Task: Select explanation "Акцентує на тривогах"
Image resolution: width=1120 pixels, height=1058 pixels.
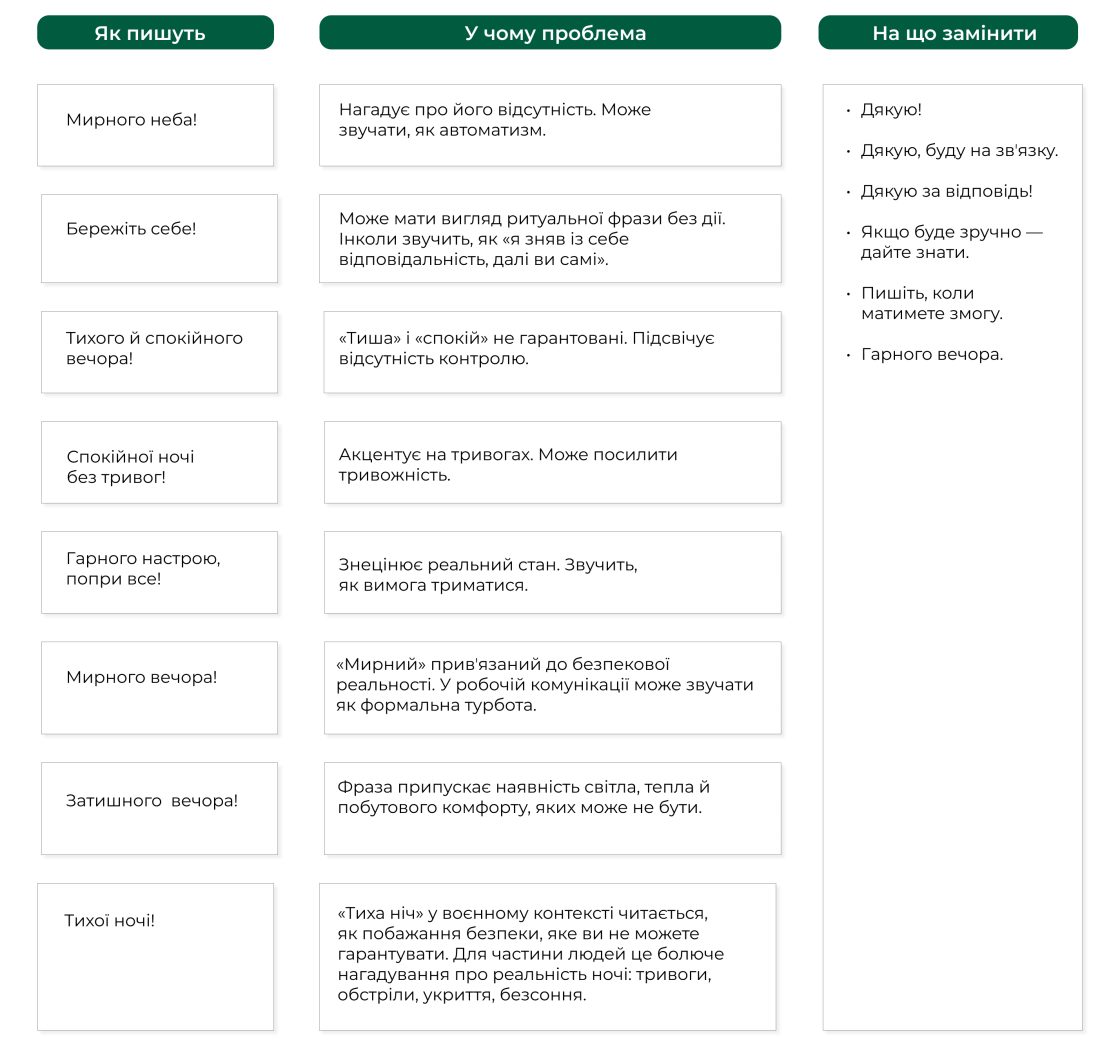Action: [x=552, y=462]
